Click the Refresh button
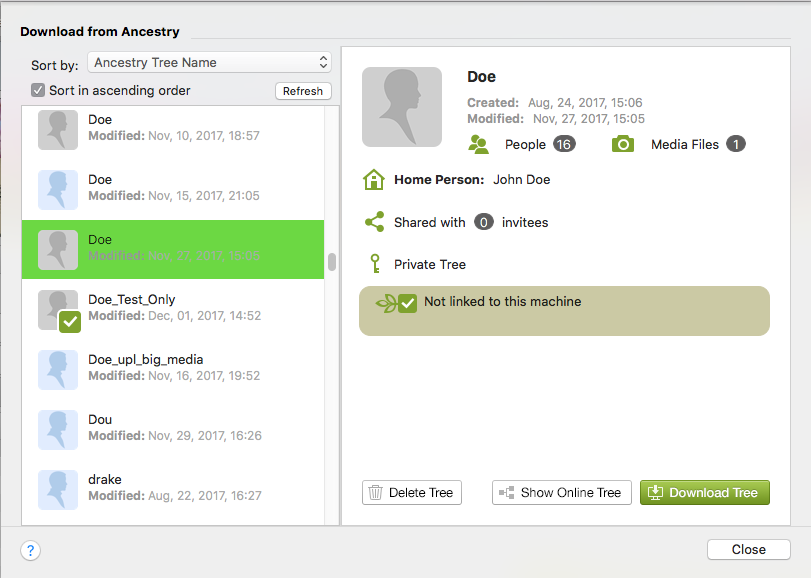The height and width of the screenshot is (578, 811). coord(303,91)
